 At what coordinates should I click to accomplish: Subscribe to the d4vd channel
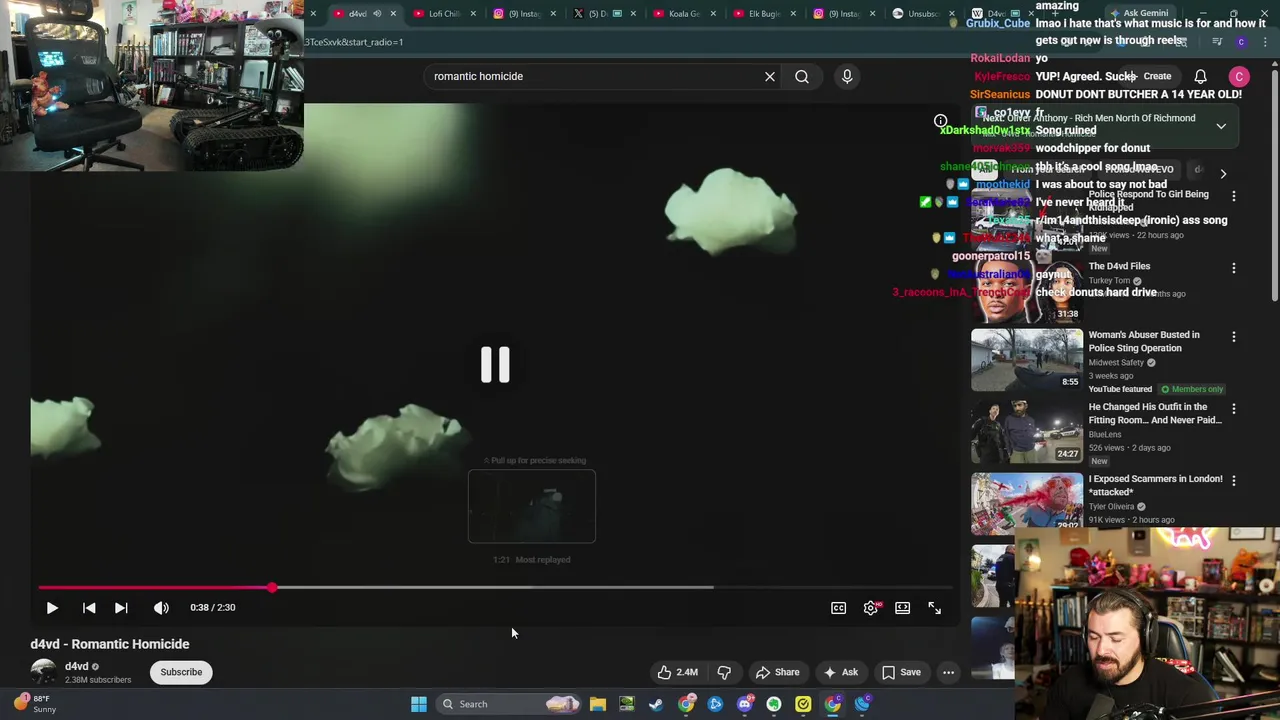click(181, 672)
